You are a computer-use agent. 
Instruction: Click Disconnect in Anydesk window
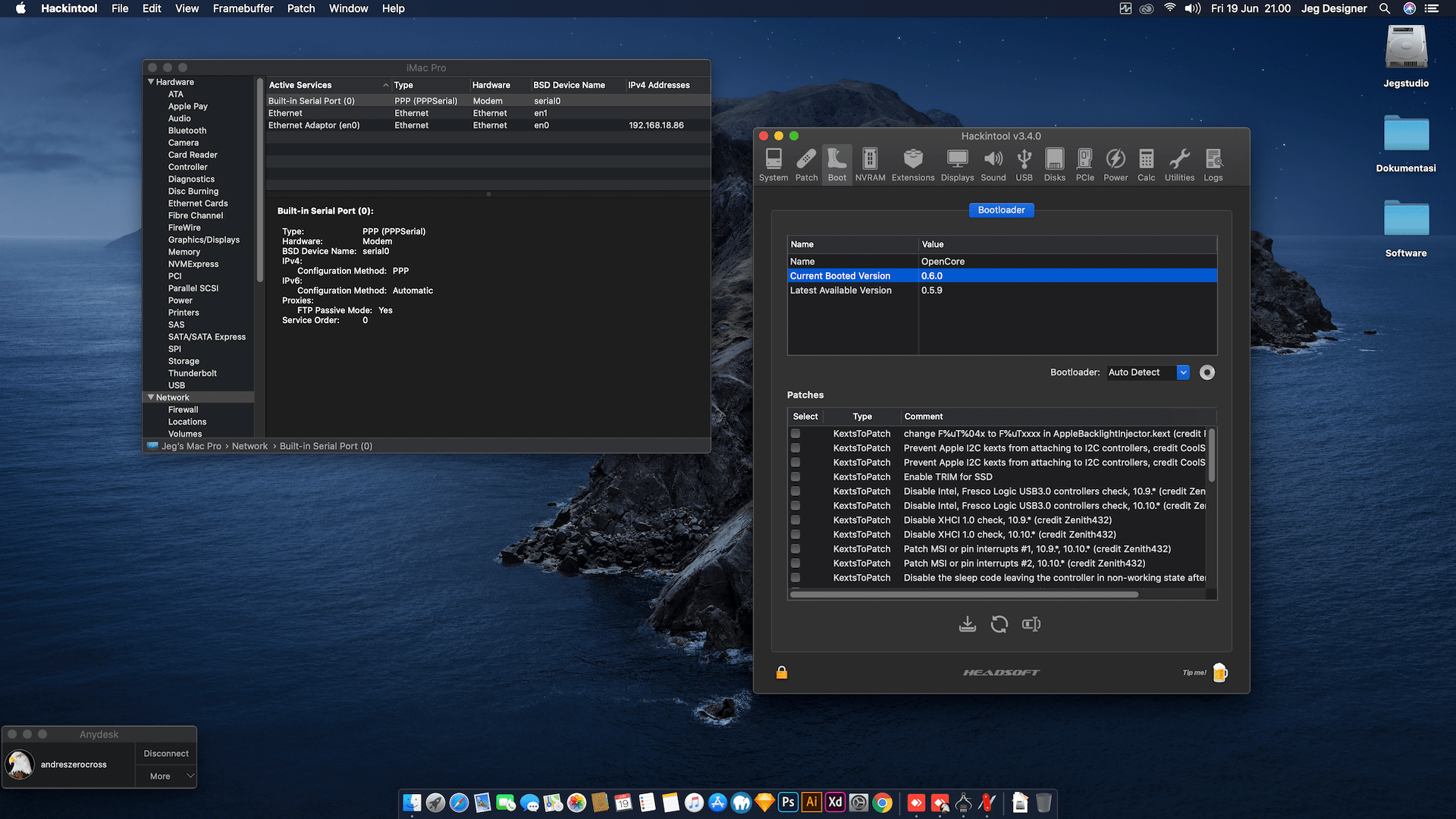[166, 754]
